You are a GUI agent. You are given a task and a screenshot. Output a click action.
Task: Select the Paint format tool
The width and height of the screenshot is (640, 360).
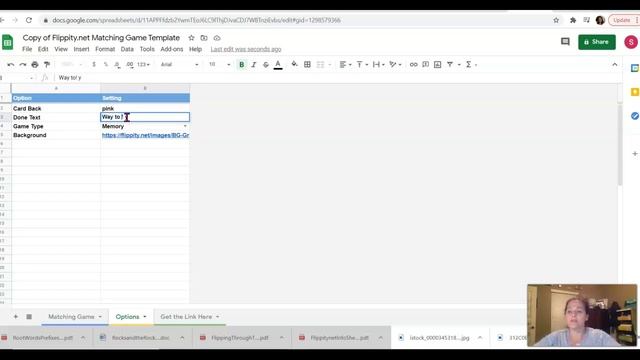pos(47,64)
